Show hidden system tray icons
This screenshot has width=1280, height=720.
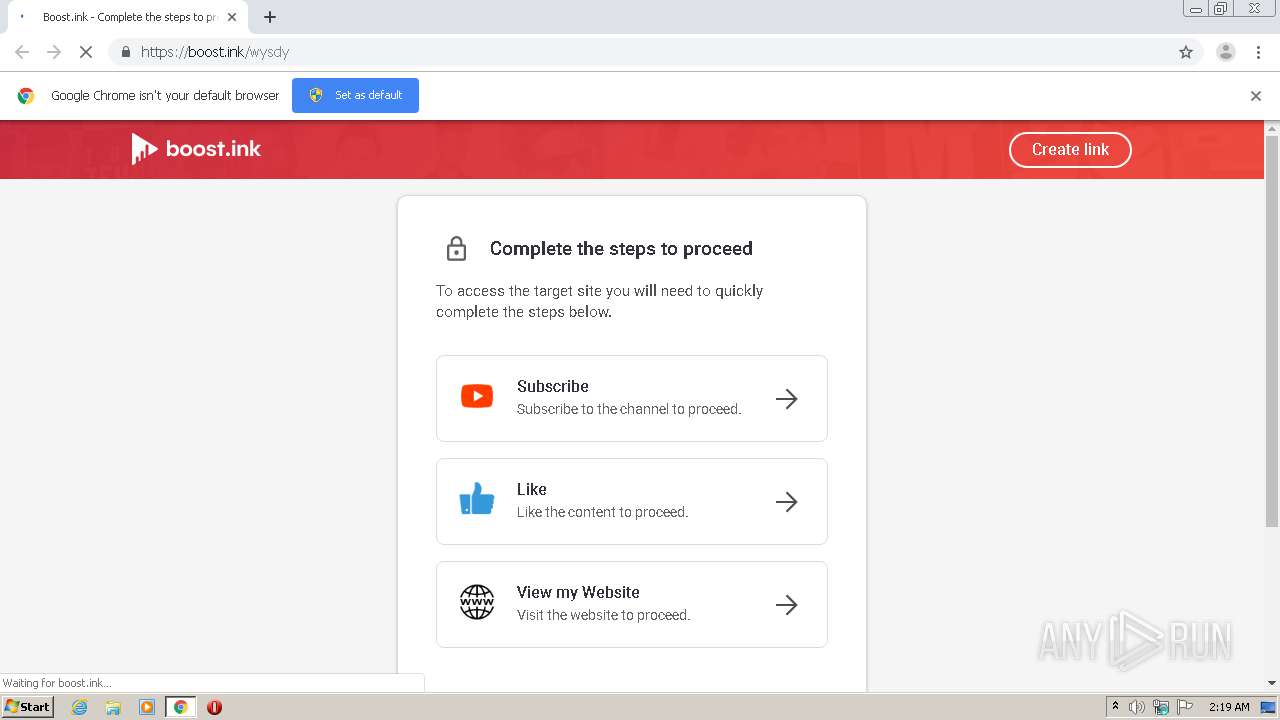pyautogui.click(x=1116, y=707)
